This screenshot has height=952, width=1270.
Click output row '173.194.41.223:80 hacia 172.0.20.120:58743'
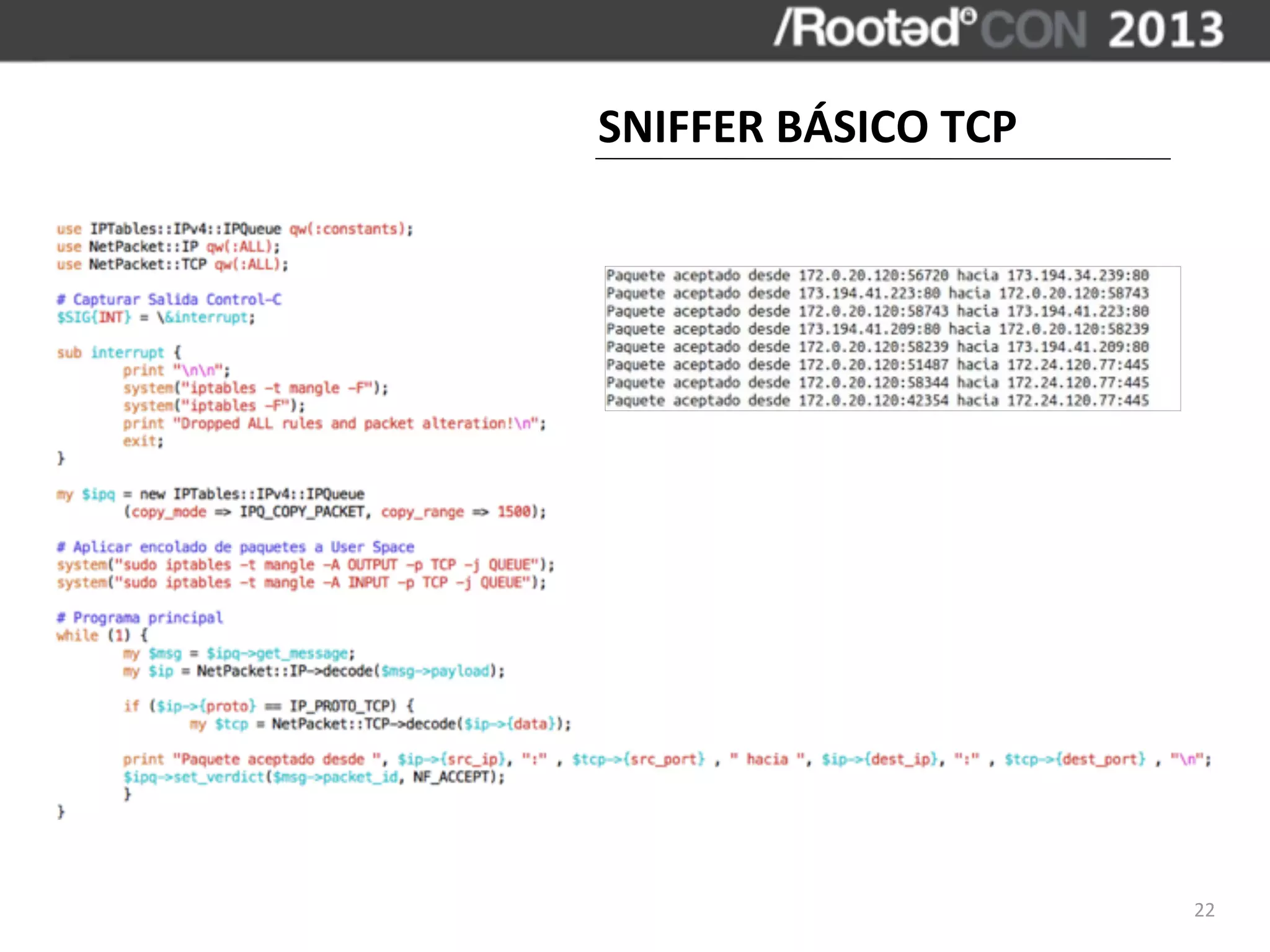877,293
